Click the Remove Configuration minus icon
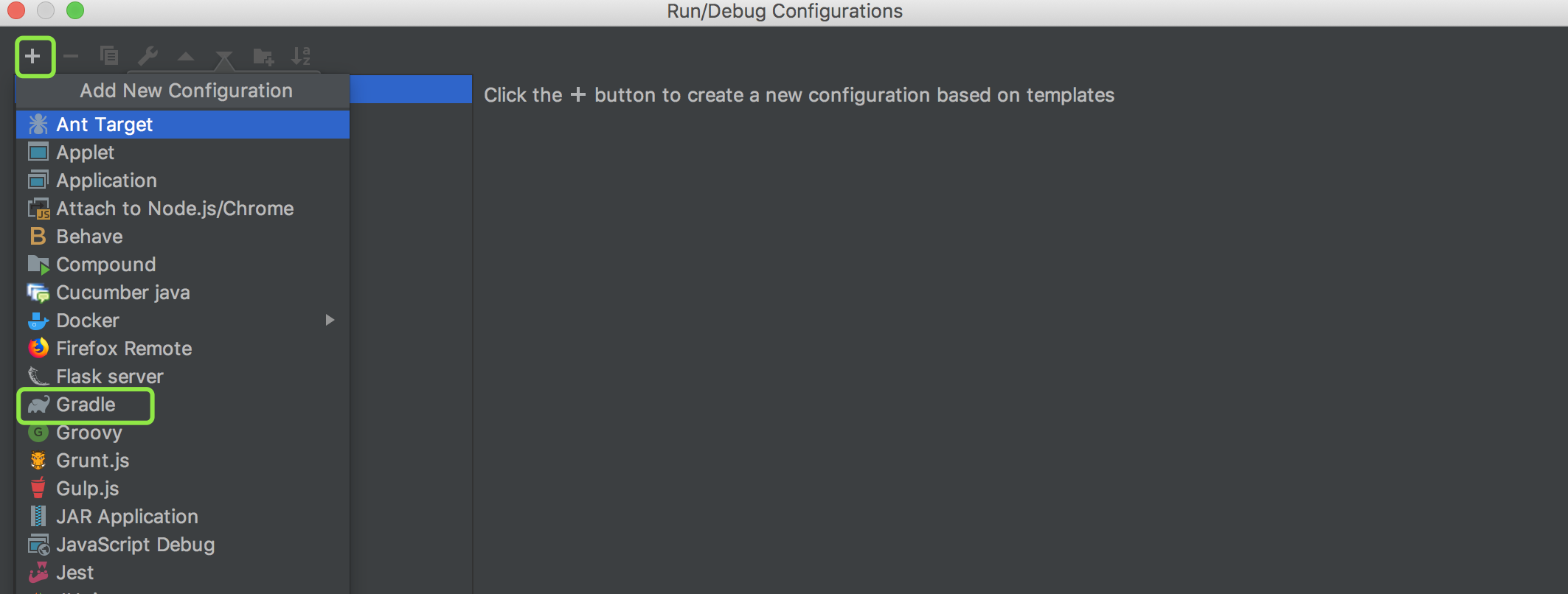1568x594 pixels. pos(71,56)
